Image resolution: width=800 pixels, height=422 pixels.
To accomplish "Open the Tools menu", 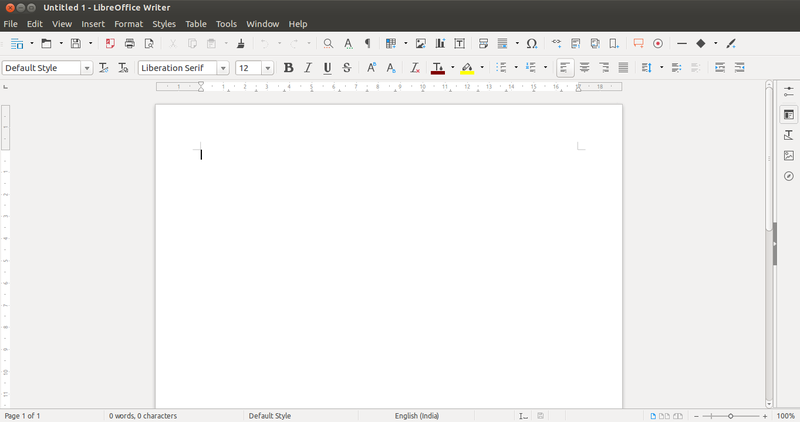I will [226, 24].
